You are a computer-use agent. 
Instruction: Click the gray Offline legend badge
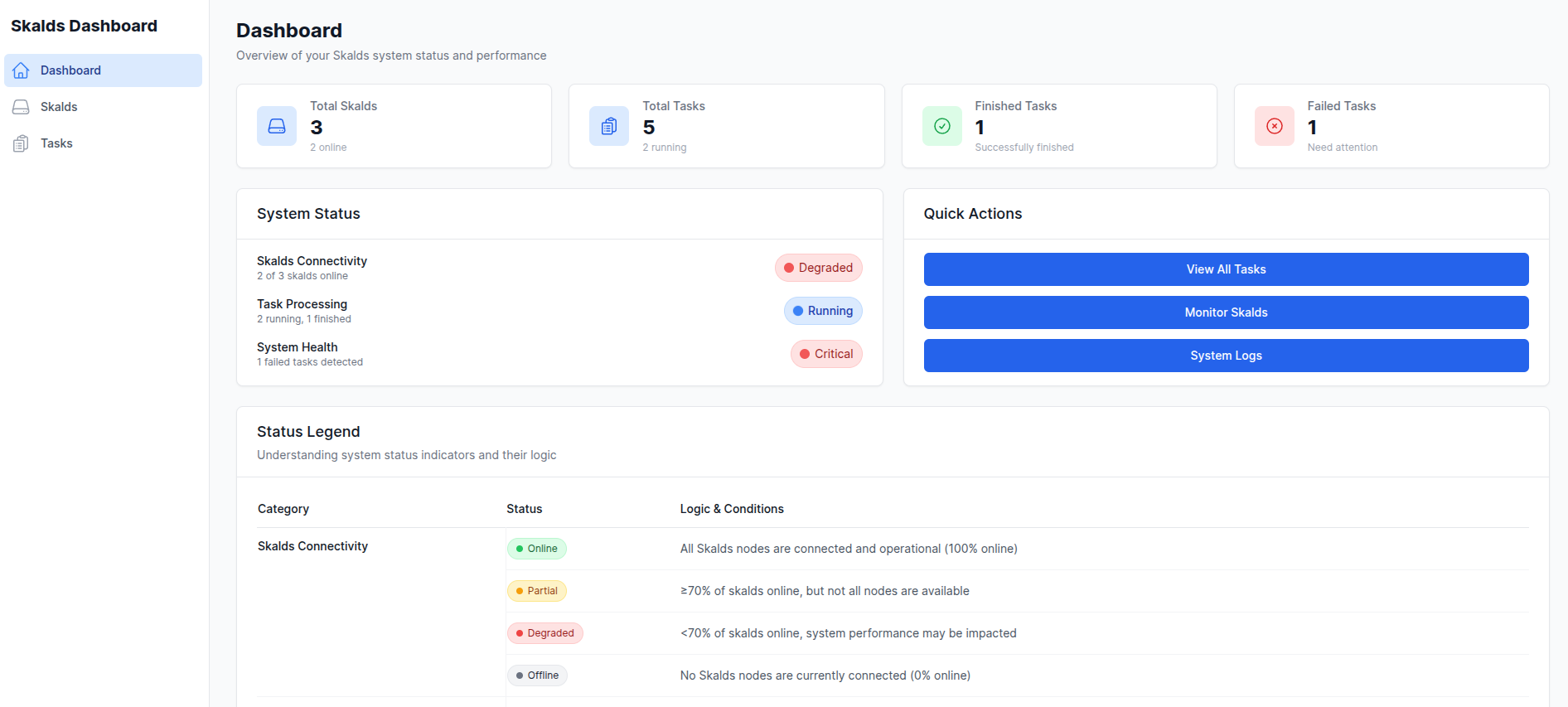click(x=537, y=676)
